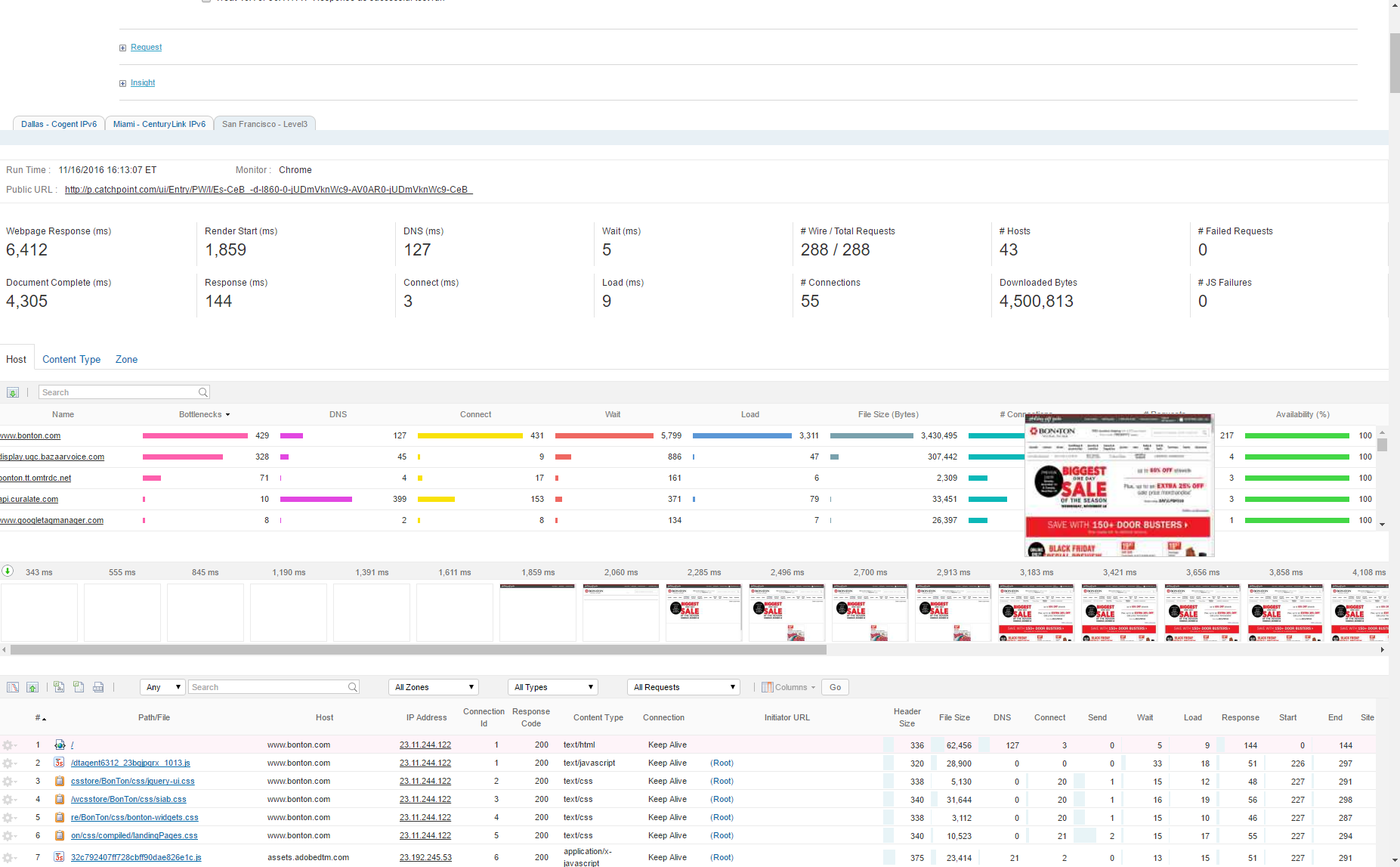
Task: Open the All Requests dropdown
Action: (x=683, y=687)
